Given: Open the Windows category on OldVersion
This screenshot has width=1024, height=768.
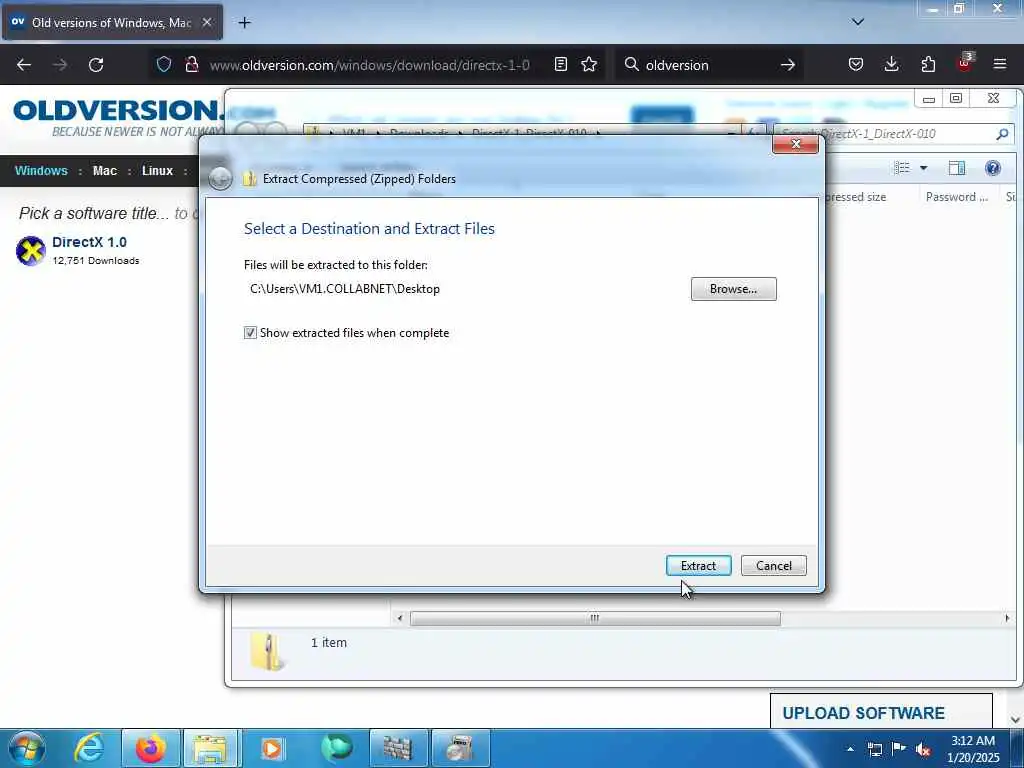Looking at the screenshot, I should (41, 170).
